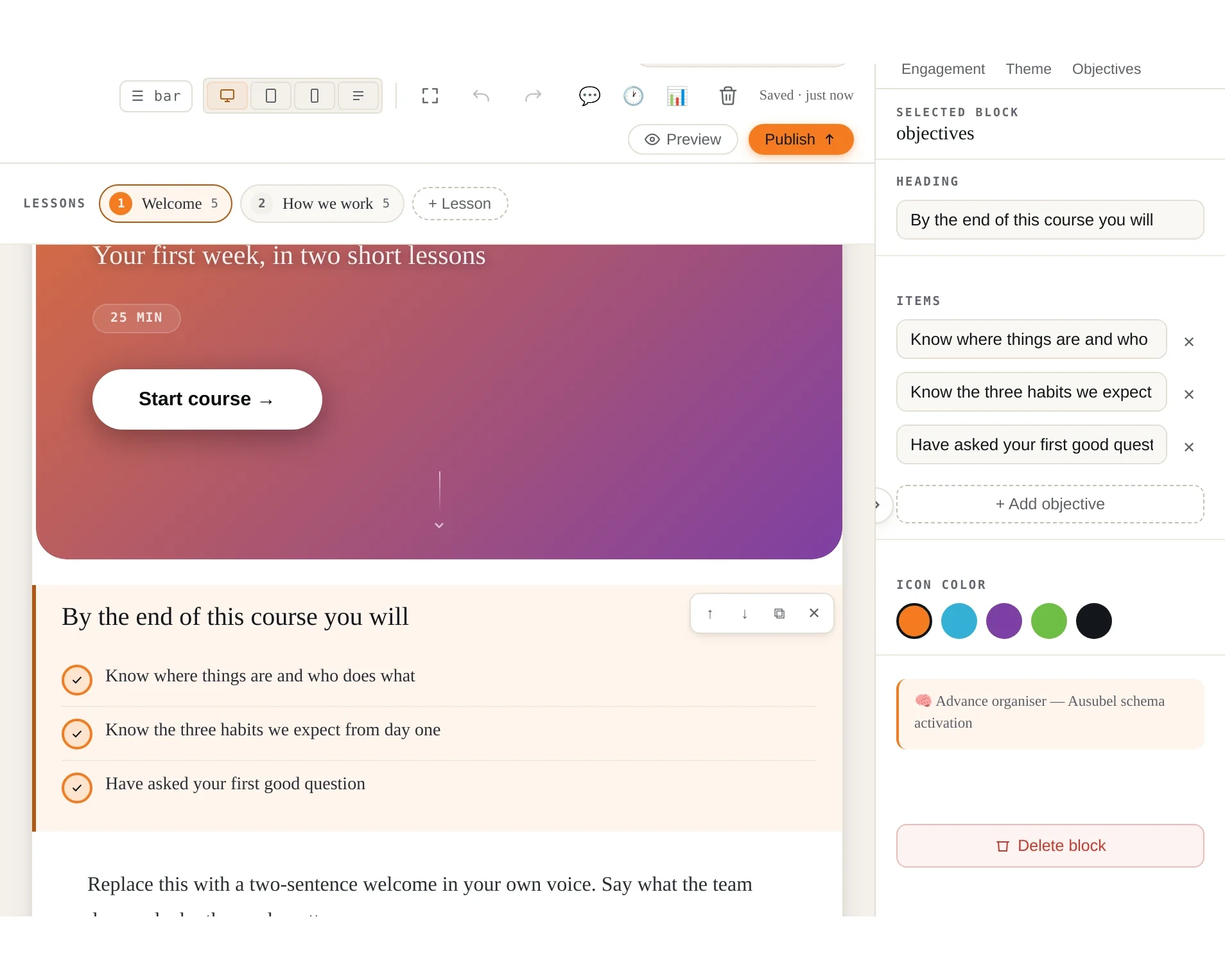This screenshot has width=1225, height=980.
Task: Publish the course
Action: point(801,139)
